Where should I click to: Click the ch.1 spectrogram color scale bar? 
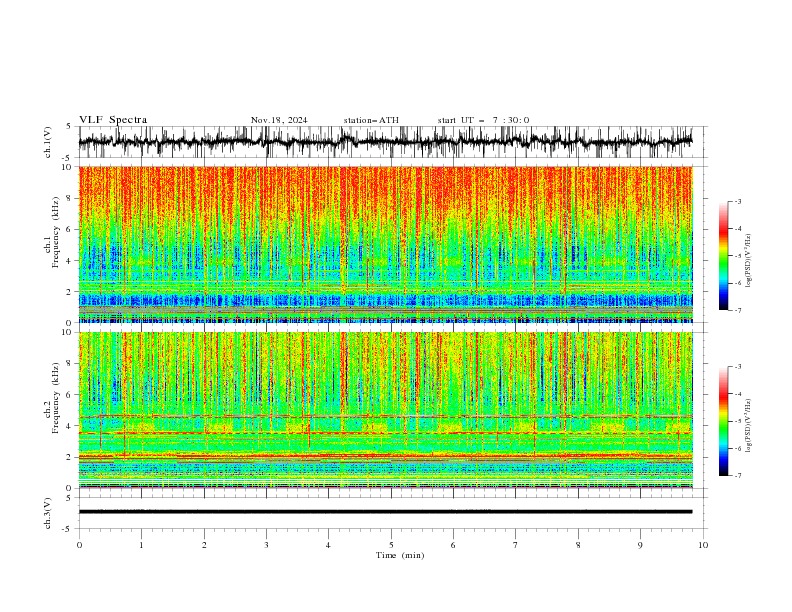pos(723,256)
